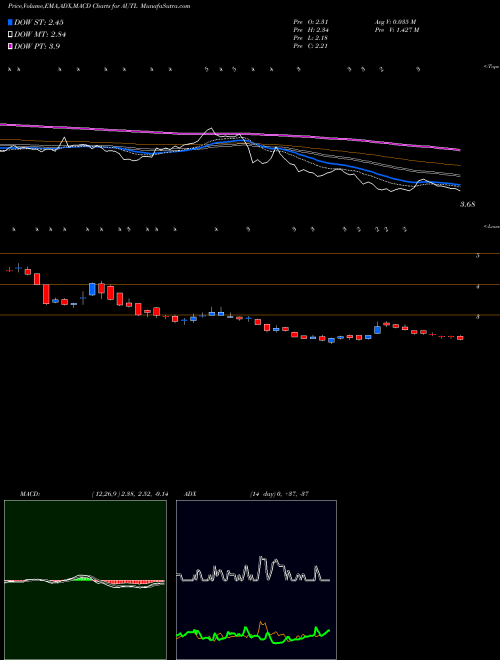This screenshot has height=660, width=500.
Task: Click the blue DOW ST legend swatch
Action: pos(10,22)
